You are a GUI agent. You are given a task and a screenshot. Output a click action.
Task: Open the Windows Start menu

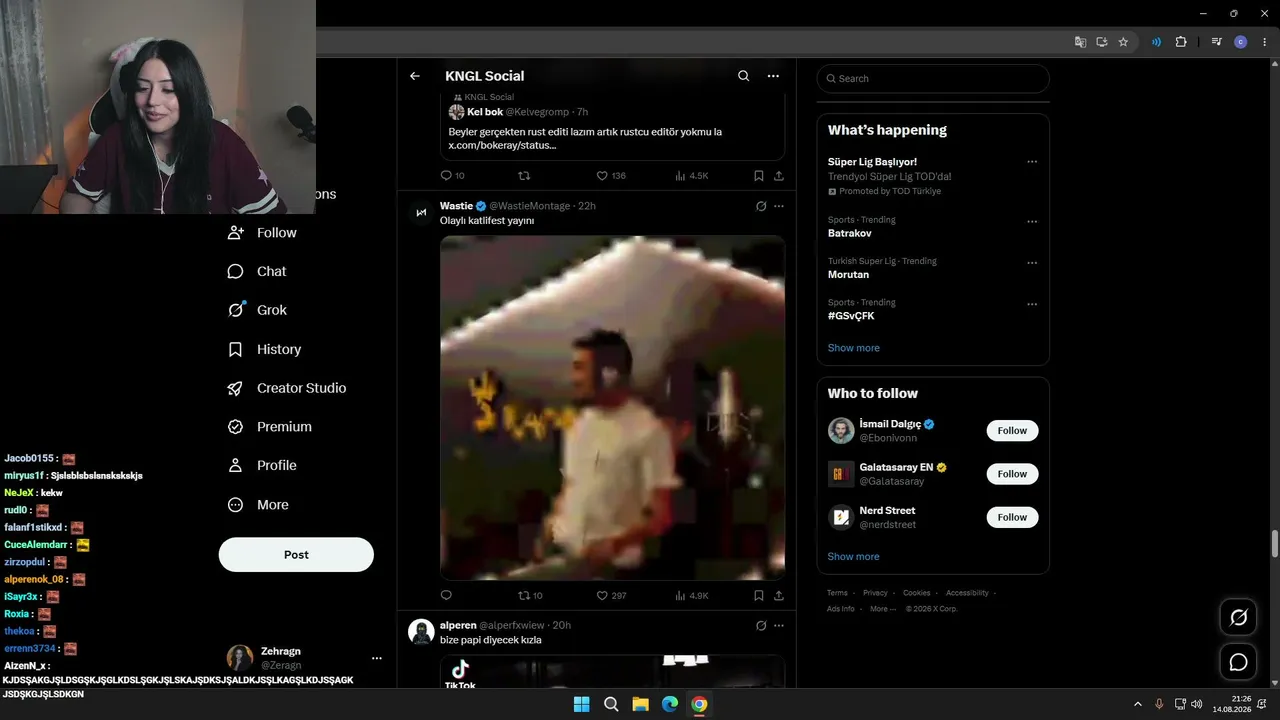pos(581,705)
